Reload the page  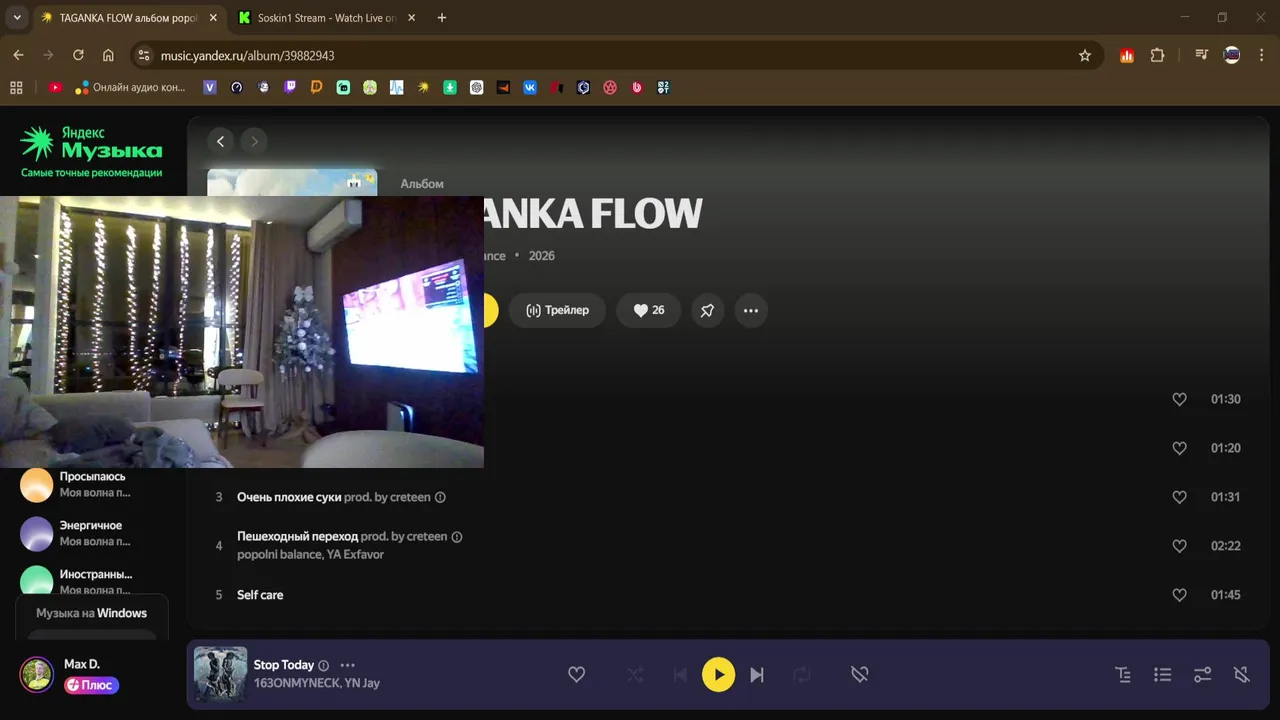[78, 56]
